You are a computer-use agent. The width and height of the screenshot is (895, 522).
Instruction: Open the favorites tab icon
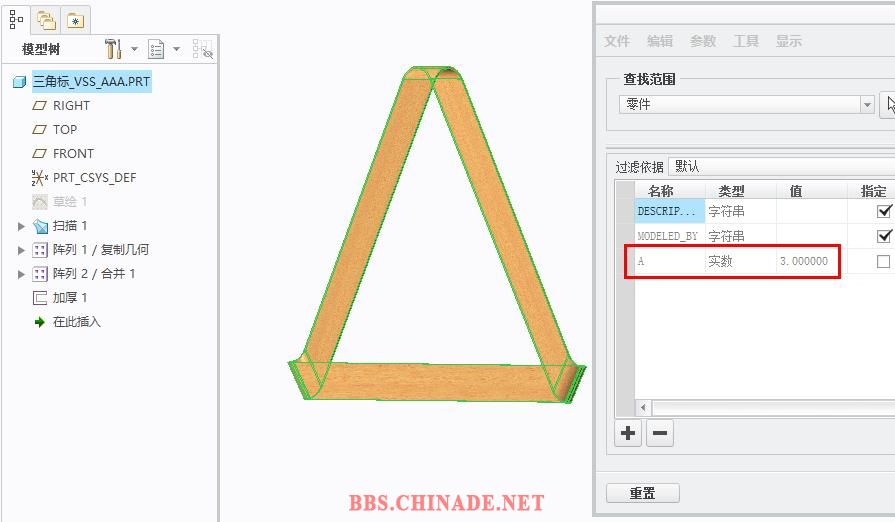click(x=75, y=21)
